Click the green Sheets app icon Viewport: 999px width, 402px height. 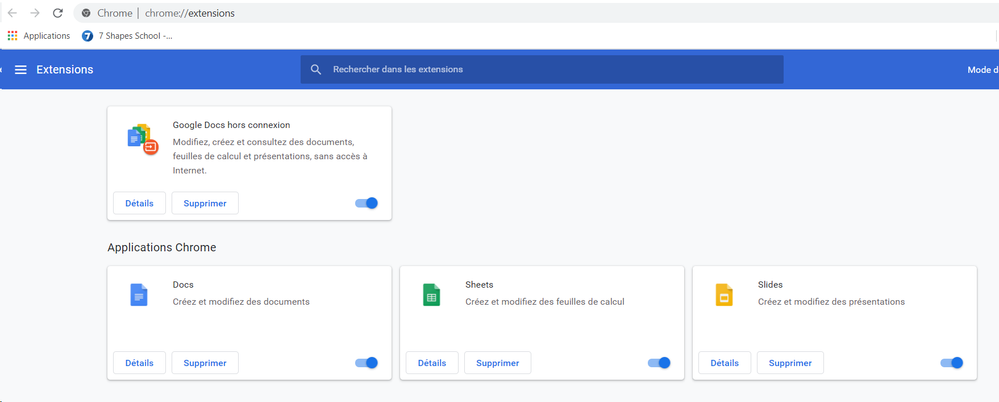tap(431, 295)
